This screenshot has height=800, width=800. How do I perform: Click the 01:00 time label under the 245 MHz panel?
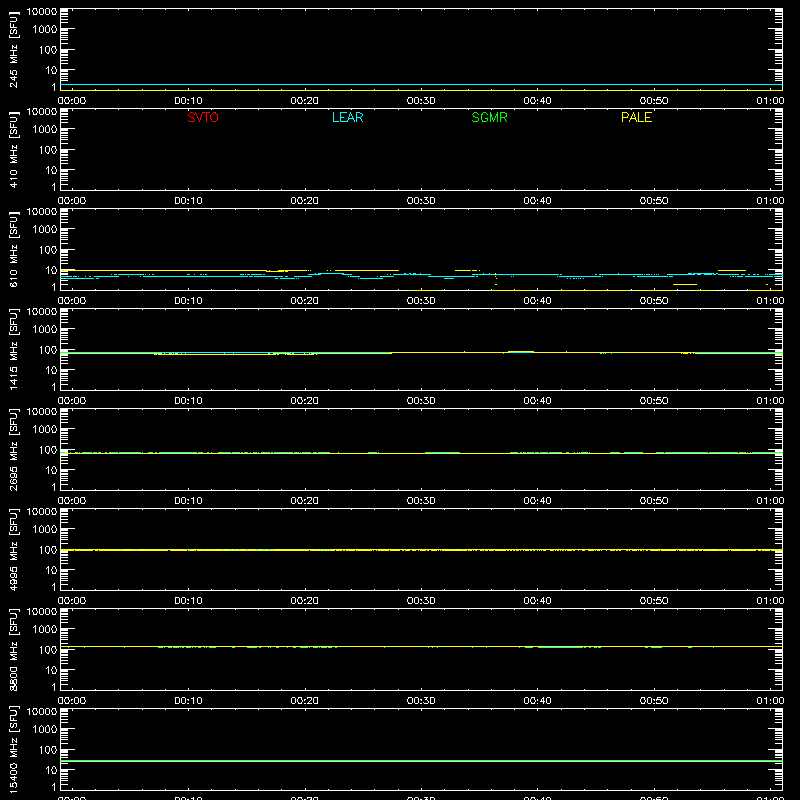pos(770,101)
